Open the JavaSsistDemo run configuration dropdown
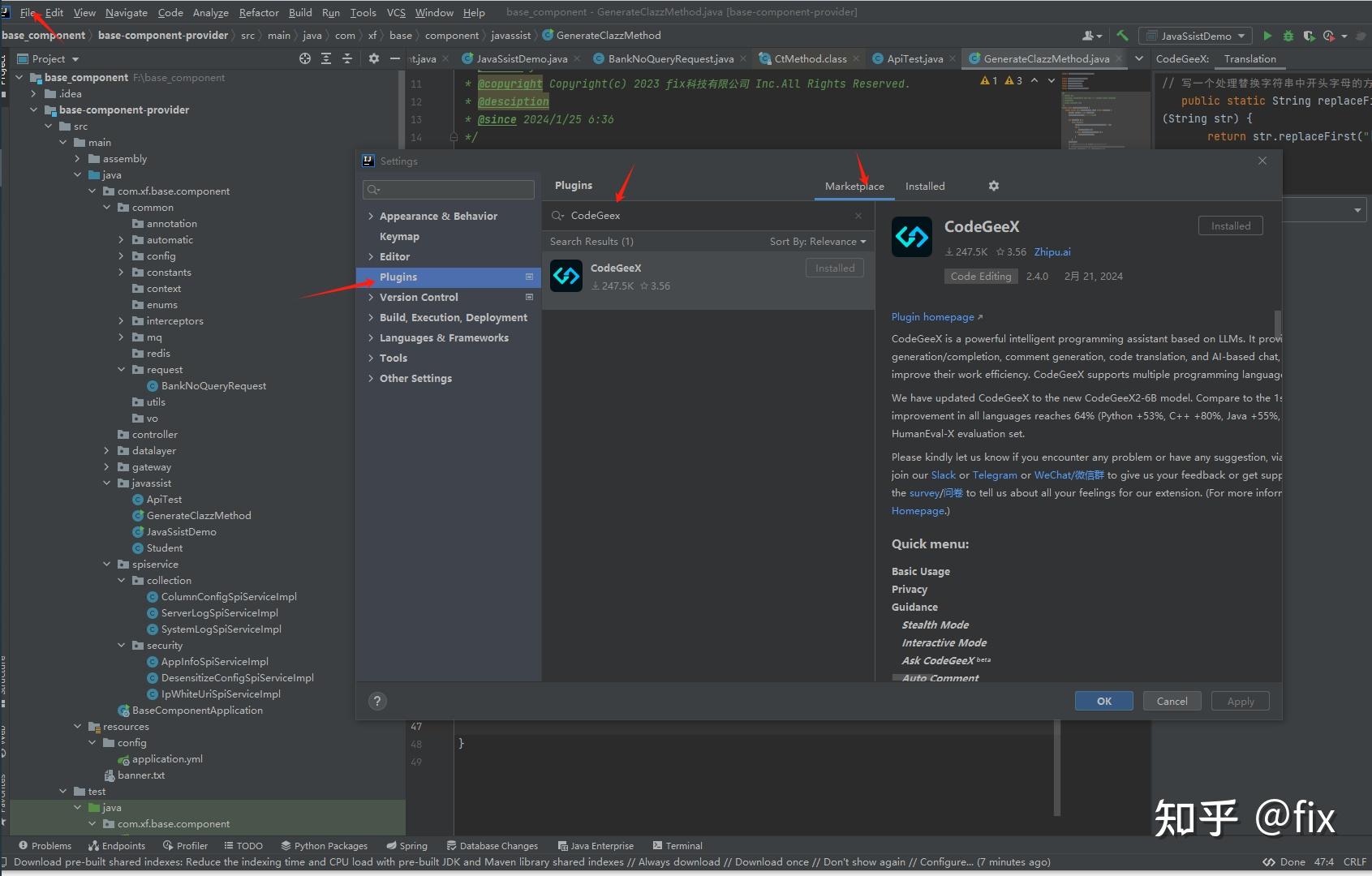1372x876 pixels. (1196, 36)
